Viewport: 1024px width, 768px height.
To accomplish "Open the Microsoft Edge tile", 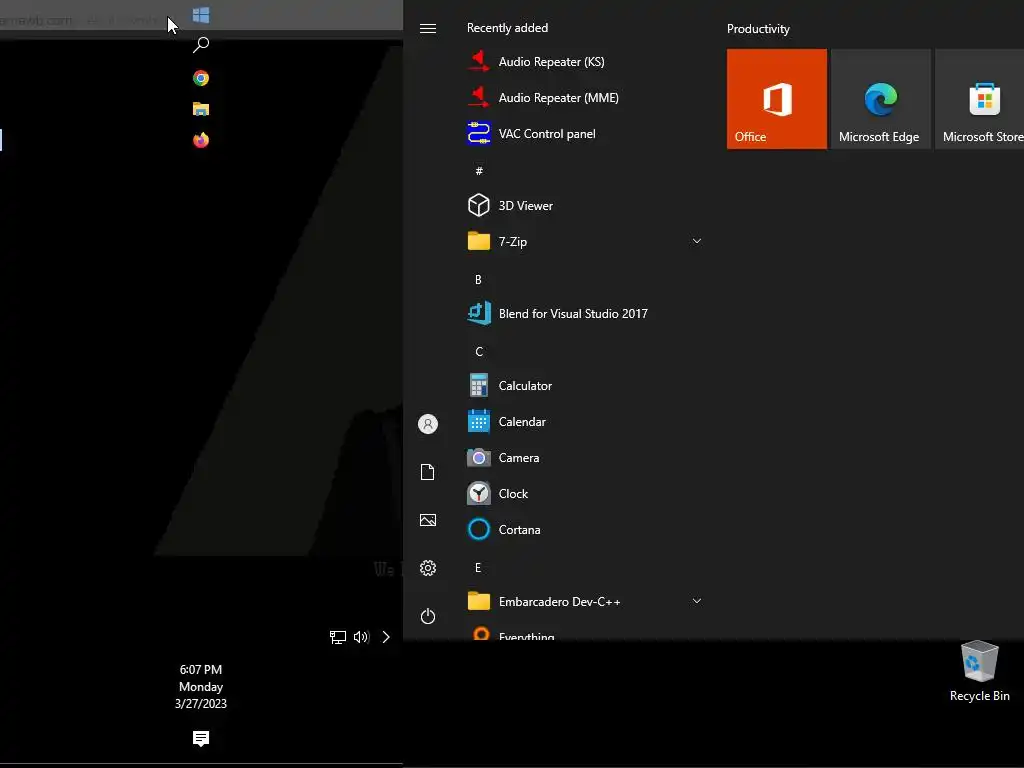I will tap(880, 99).
